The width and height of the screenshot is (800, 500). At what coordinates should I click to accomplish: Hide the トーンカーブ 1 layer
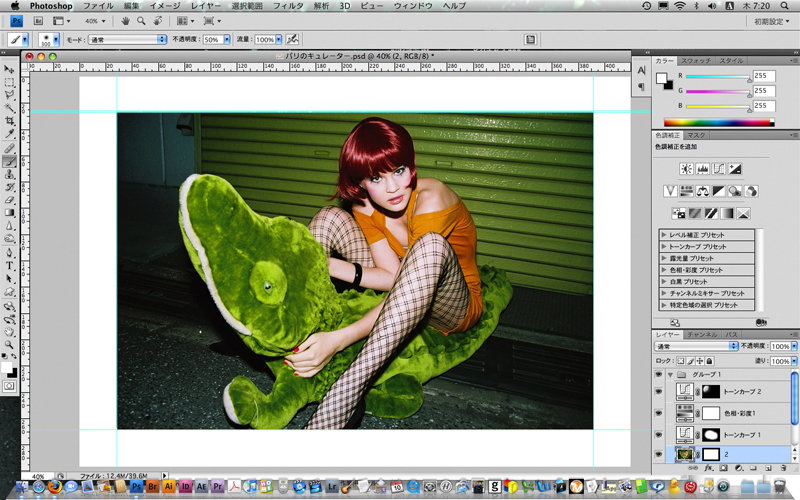coord(658,435)
